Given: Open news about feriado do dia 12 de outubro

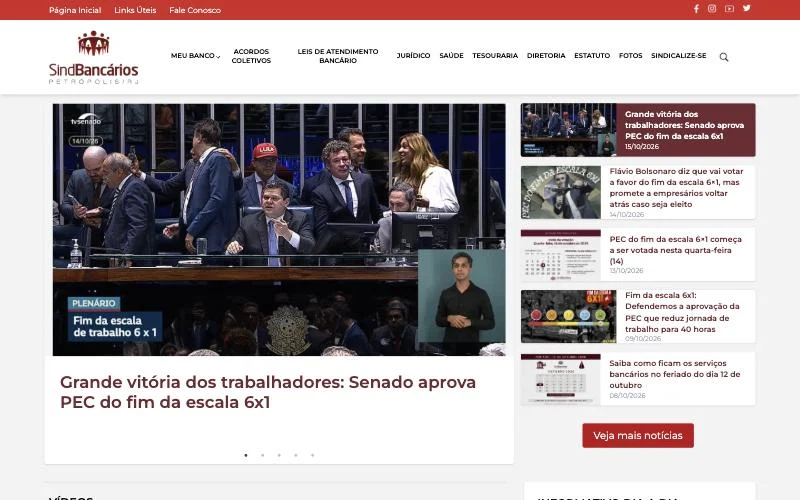Looking at the screenshot, I should tap(674, 374).
